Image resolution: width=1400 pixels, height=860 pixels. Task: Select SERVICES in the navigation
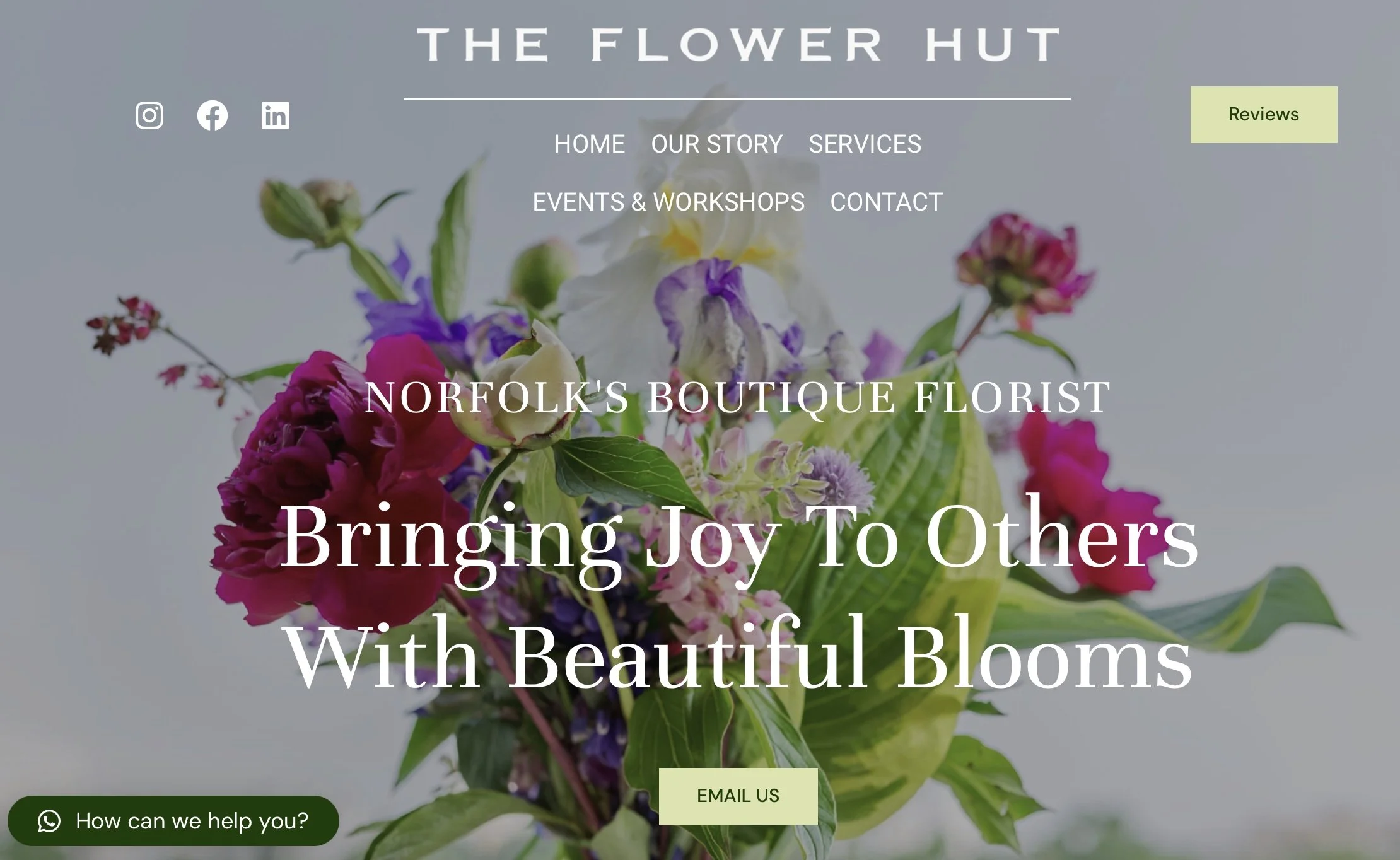click(x=865, y=144)
